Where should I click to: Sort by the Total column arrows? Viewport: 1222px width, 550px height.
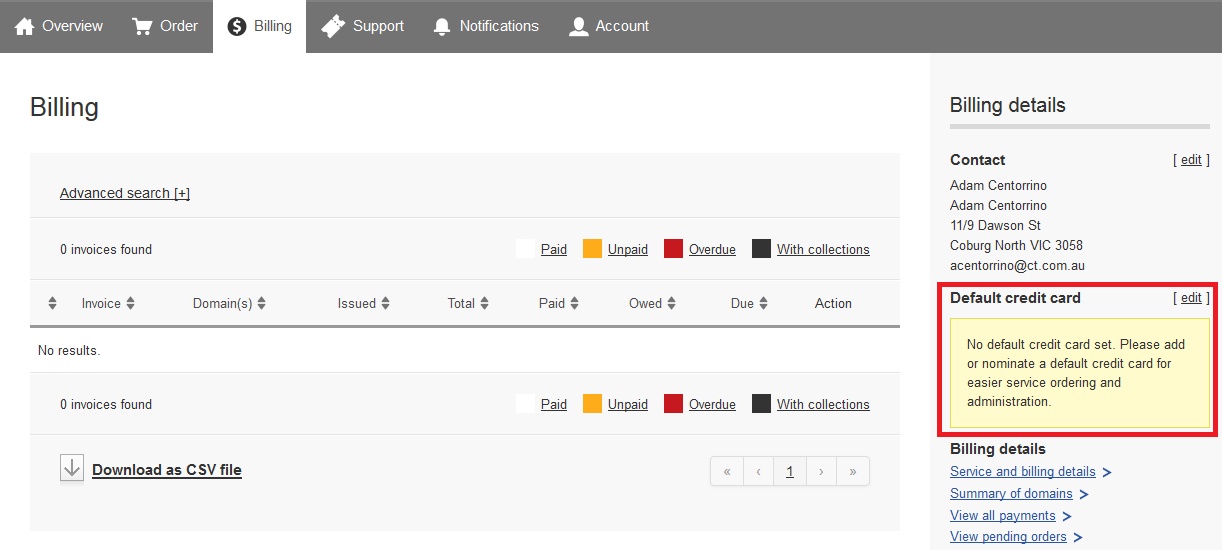pos(484,303)
